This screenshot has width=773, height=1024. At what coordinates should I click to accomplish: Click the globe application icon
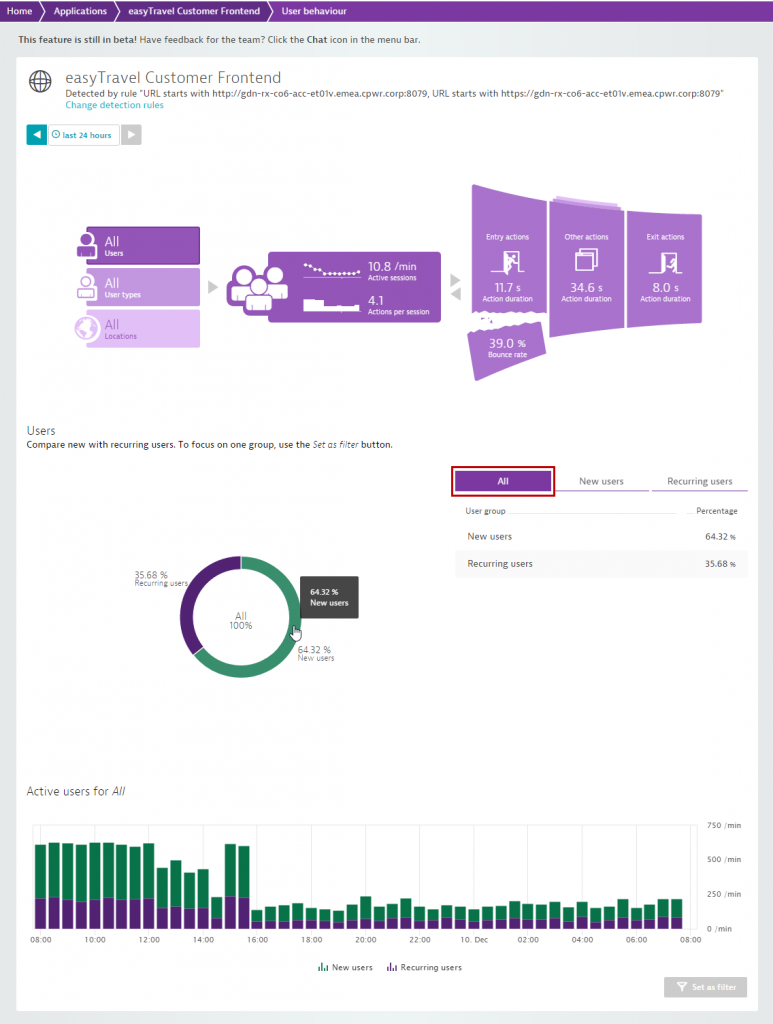pos(40,82)
